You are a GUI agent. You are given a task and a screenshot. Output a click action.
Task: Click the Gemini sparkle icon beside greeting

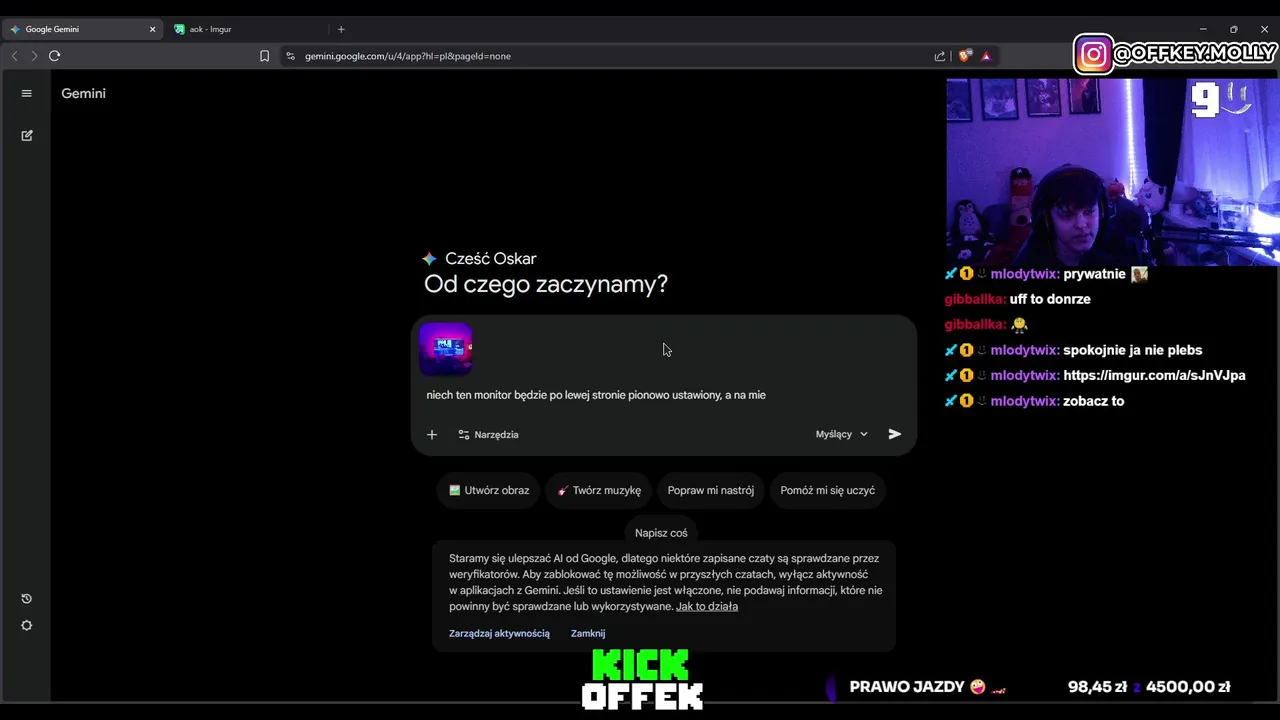[430, 259]
